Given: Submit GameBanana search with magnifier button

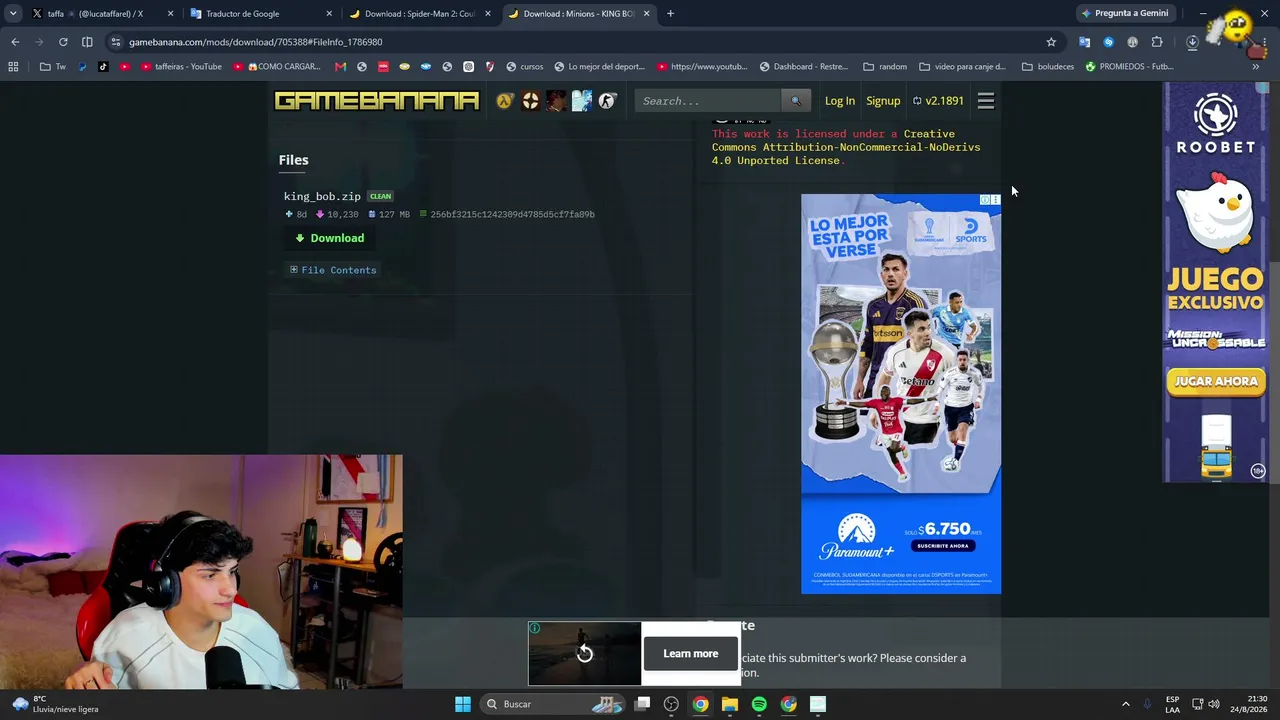Looking at the screenshot, I should [796, 101].
